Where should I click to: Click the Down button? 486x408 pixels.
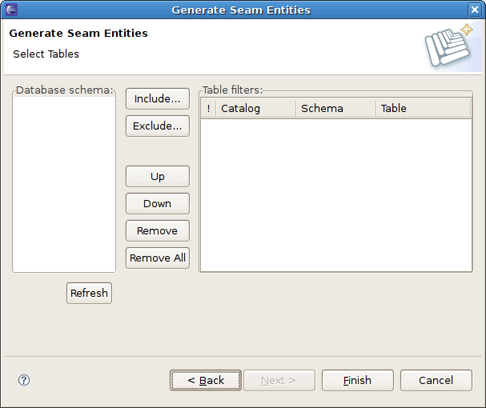point(157,203)
